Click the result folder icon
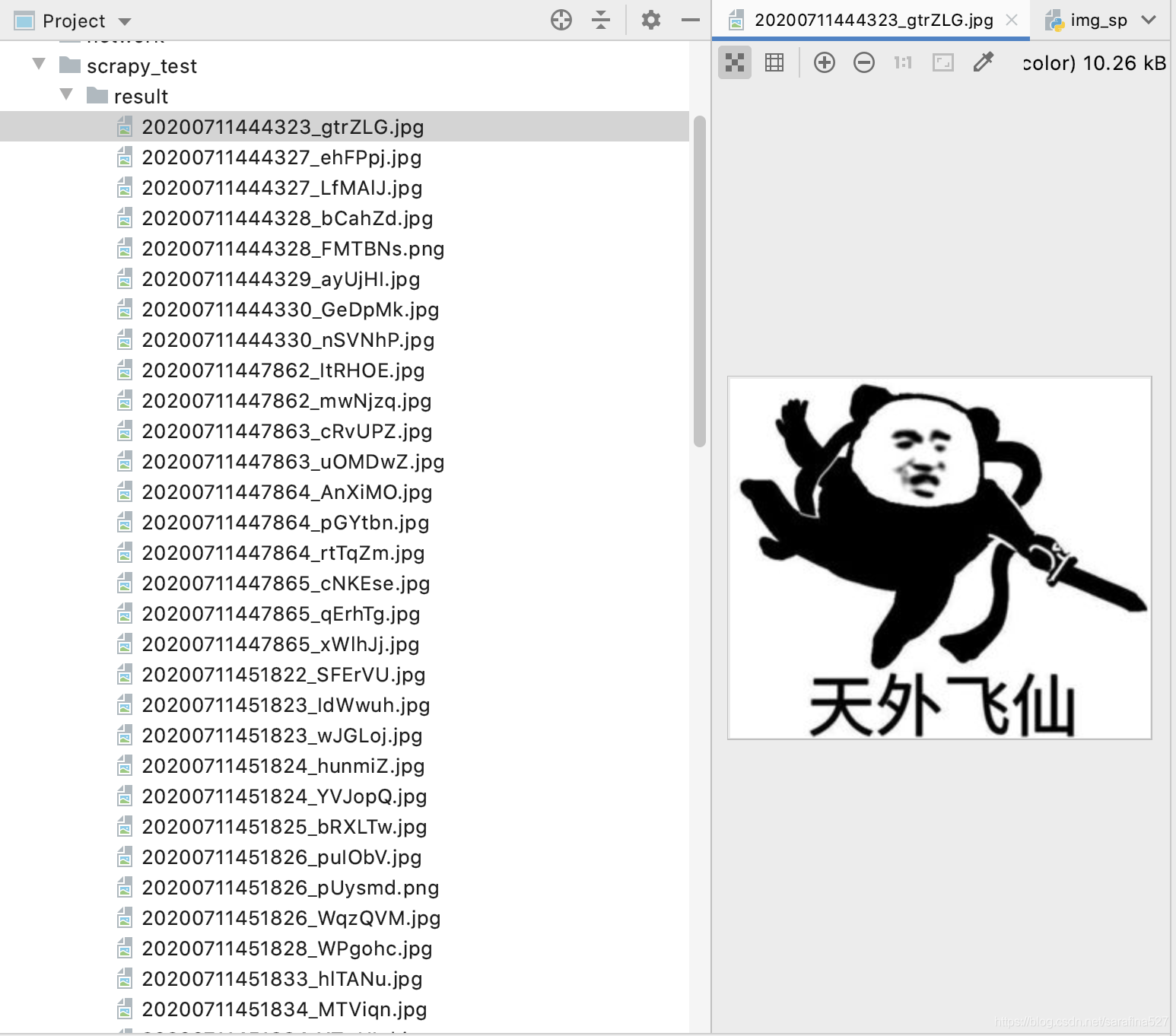The image size is (1176, 1036). [x=97, y=95]
